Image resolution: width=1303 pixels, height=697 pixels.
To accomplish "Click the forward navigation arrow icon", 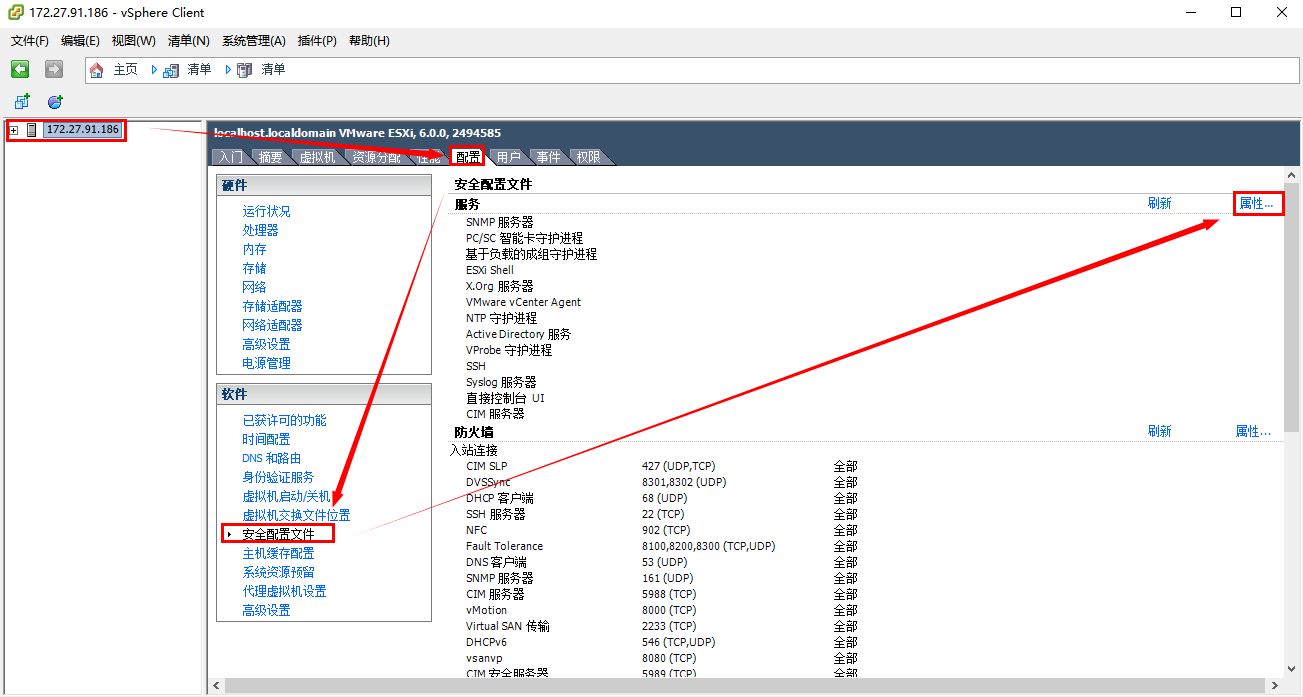I will (52, 68).
